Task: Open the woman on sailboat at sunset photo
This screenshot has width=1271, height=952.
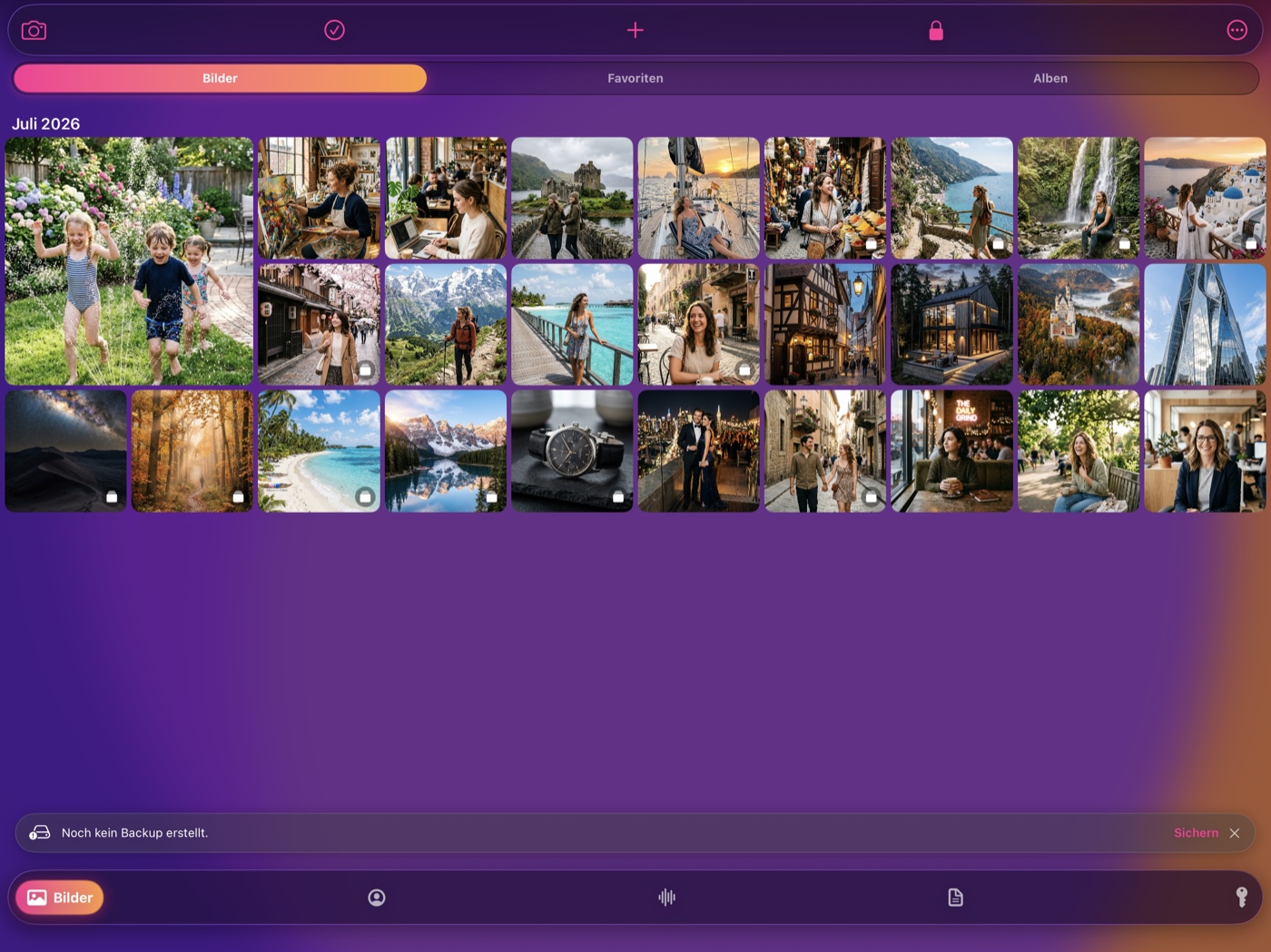Action: [699, 198]
